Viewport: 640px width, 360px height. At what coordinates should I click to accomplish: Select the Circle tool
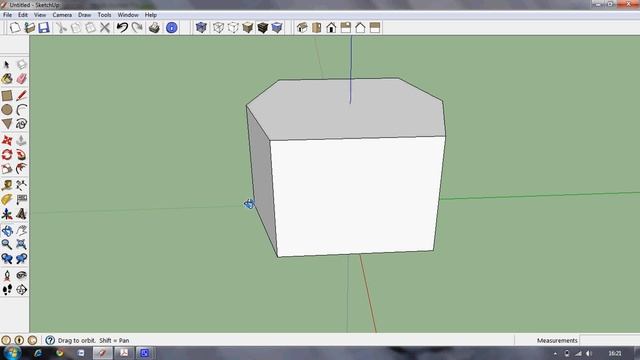[7, 109]
